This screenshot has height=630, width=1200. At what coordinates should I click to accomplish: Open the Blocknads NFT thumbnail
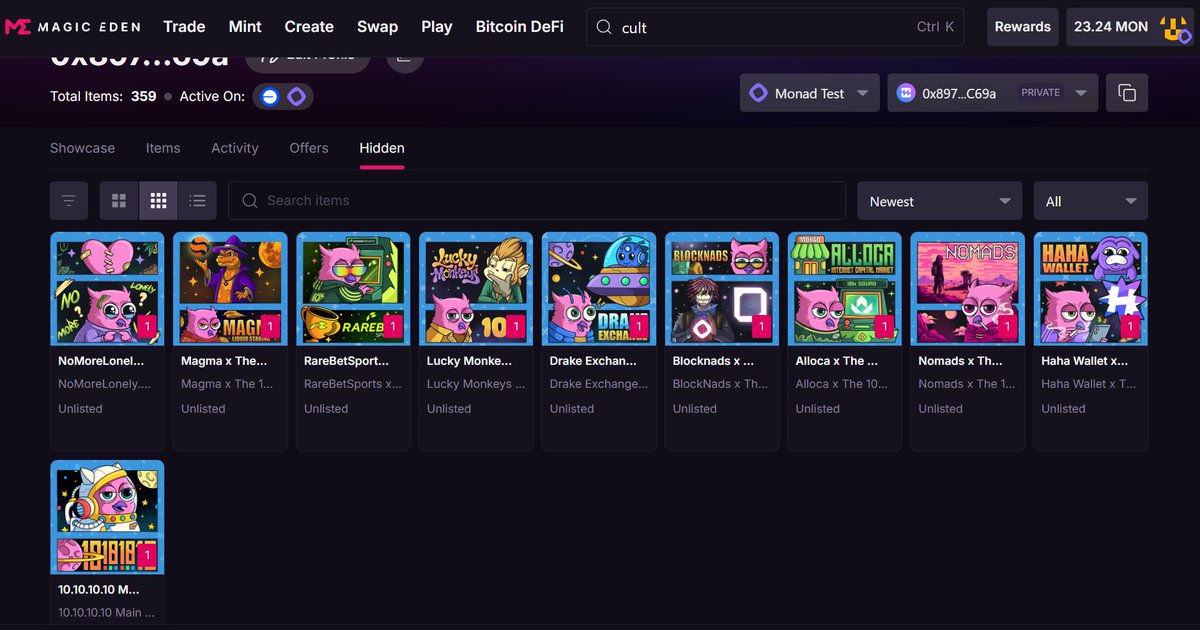coord(722,289)
